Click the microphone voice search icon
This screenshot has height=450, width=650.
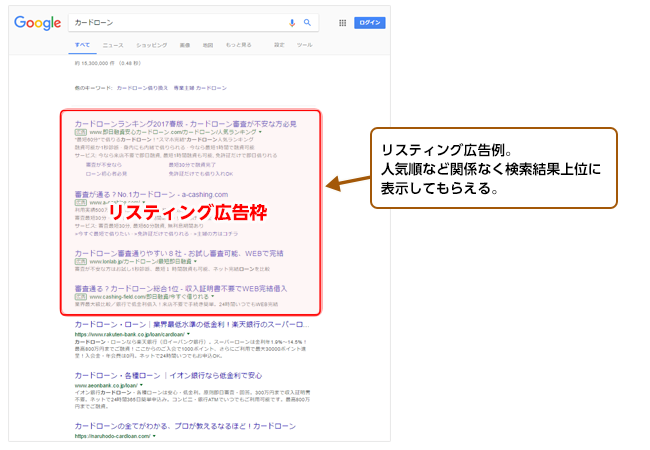click(x=292, y=22)
